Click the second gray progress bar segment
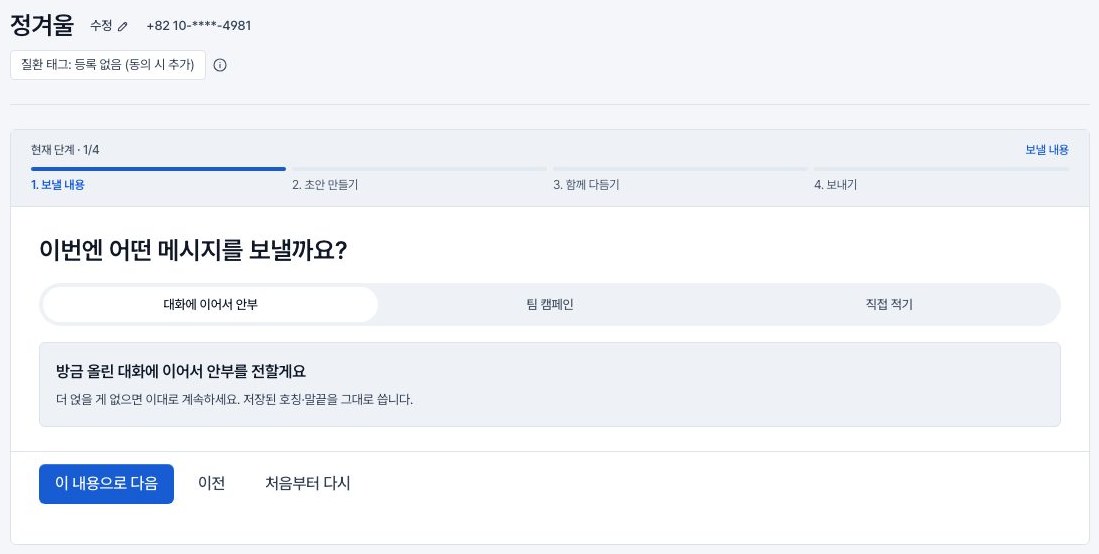 (419, 169)
